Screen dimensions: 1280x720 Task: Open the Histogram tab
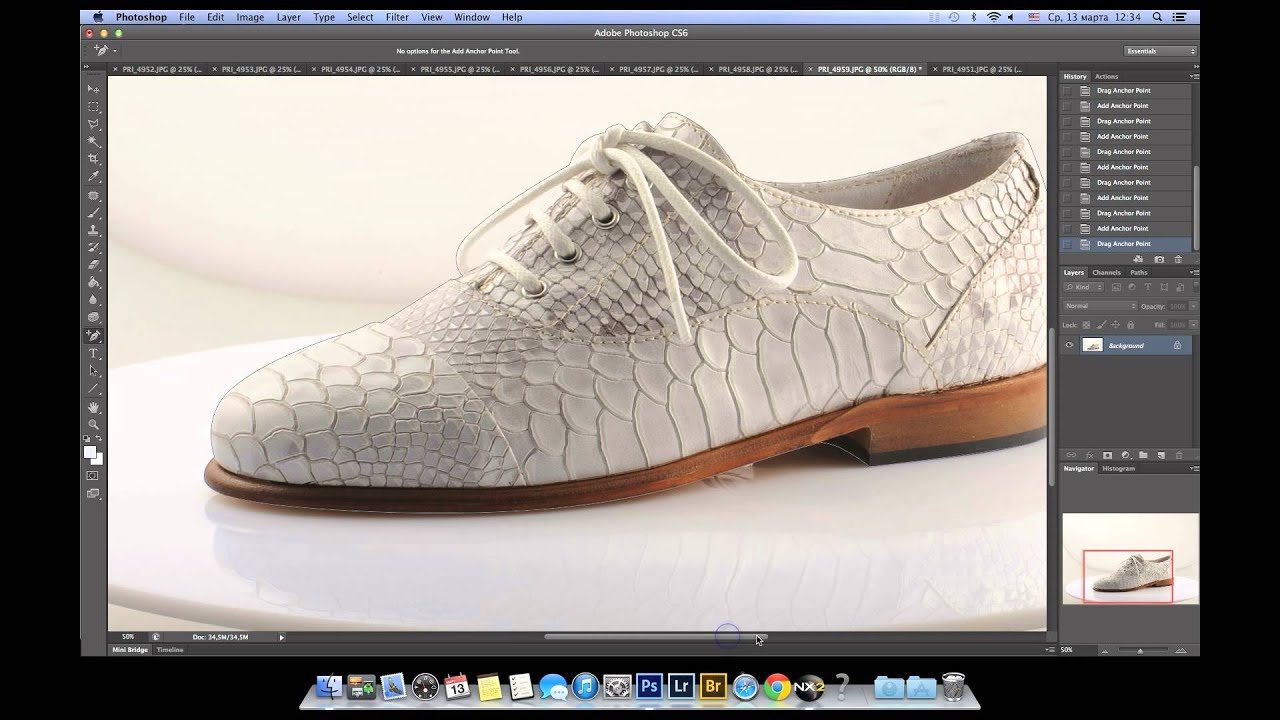(x=1118, y=468)
